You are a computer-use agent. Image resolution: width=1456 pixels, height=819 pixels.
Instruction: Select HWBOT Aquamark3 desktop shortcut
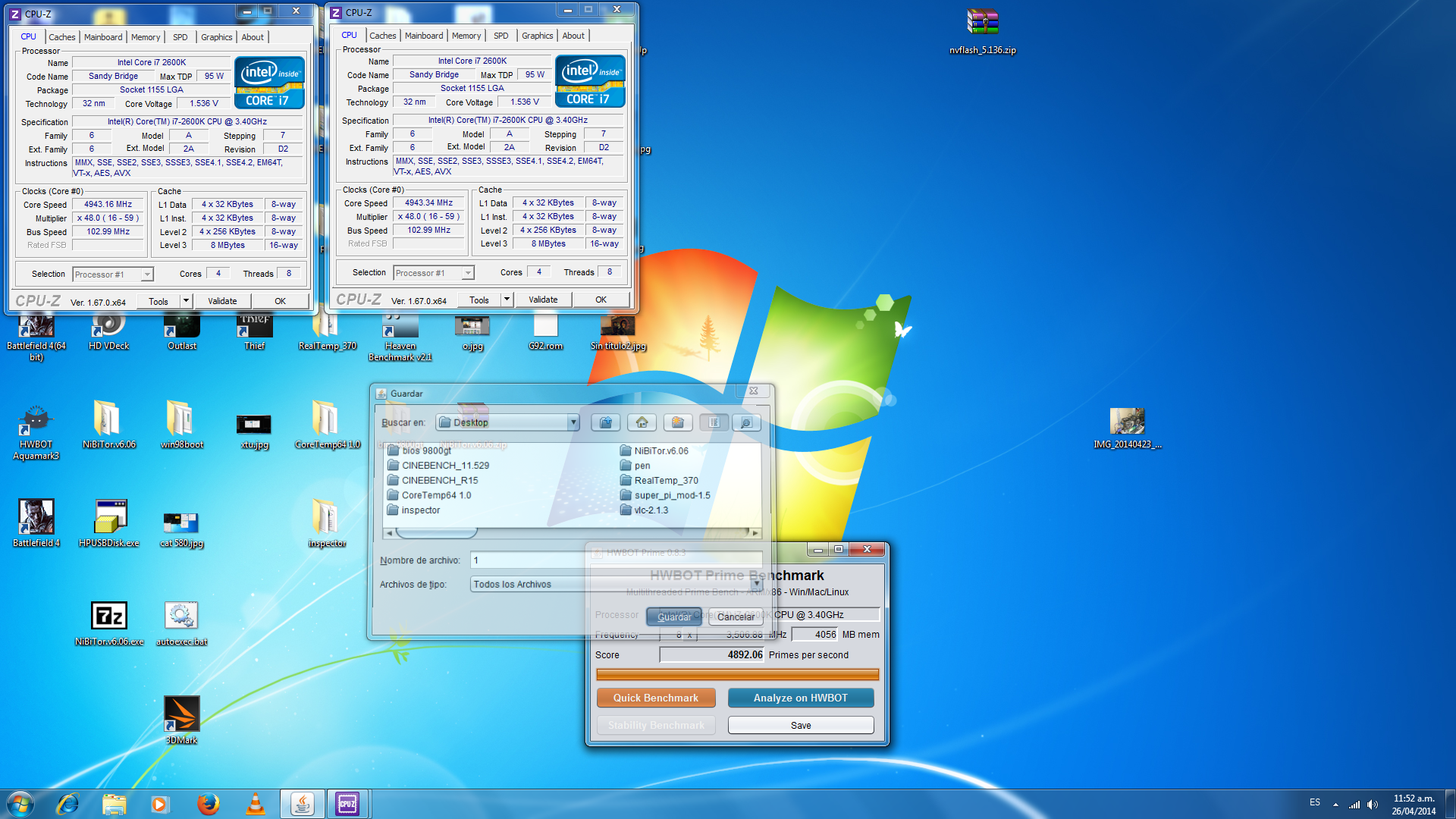click(36, 432)
